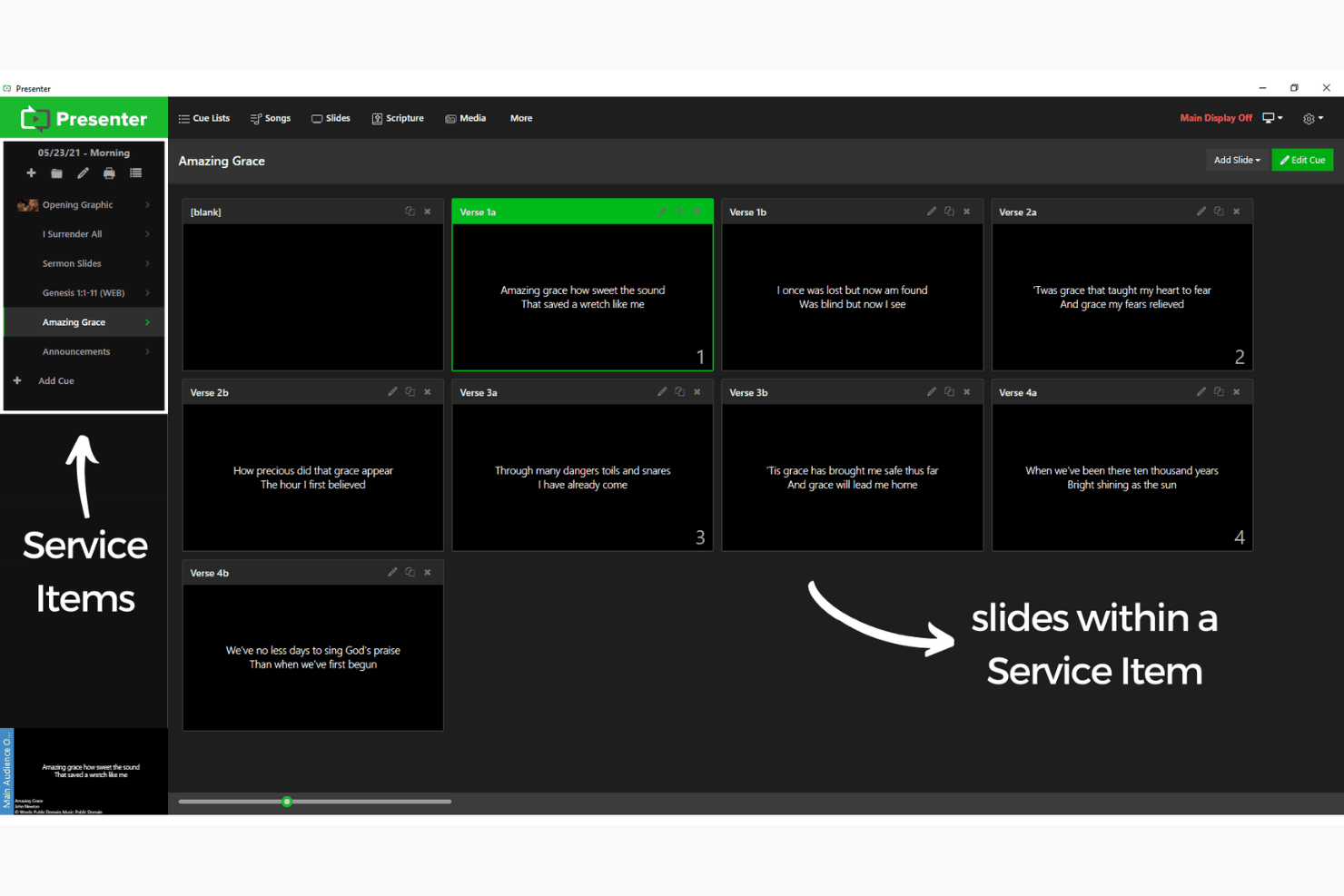Edit the Verse 4b slide

pos(392,573)
